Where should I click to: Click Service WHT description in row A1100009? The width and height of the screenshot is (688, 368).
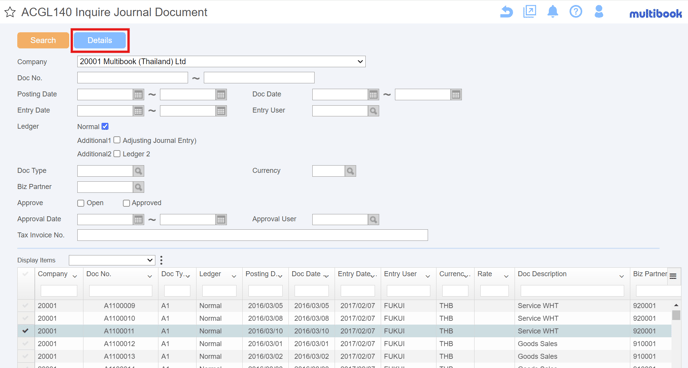538,306
